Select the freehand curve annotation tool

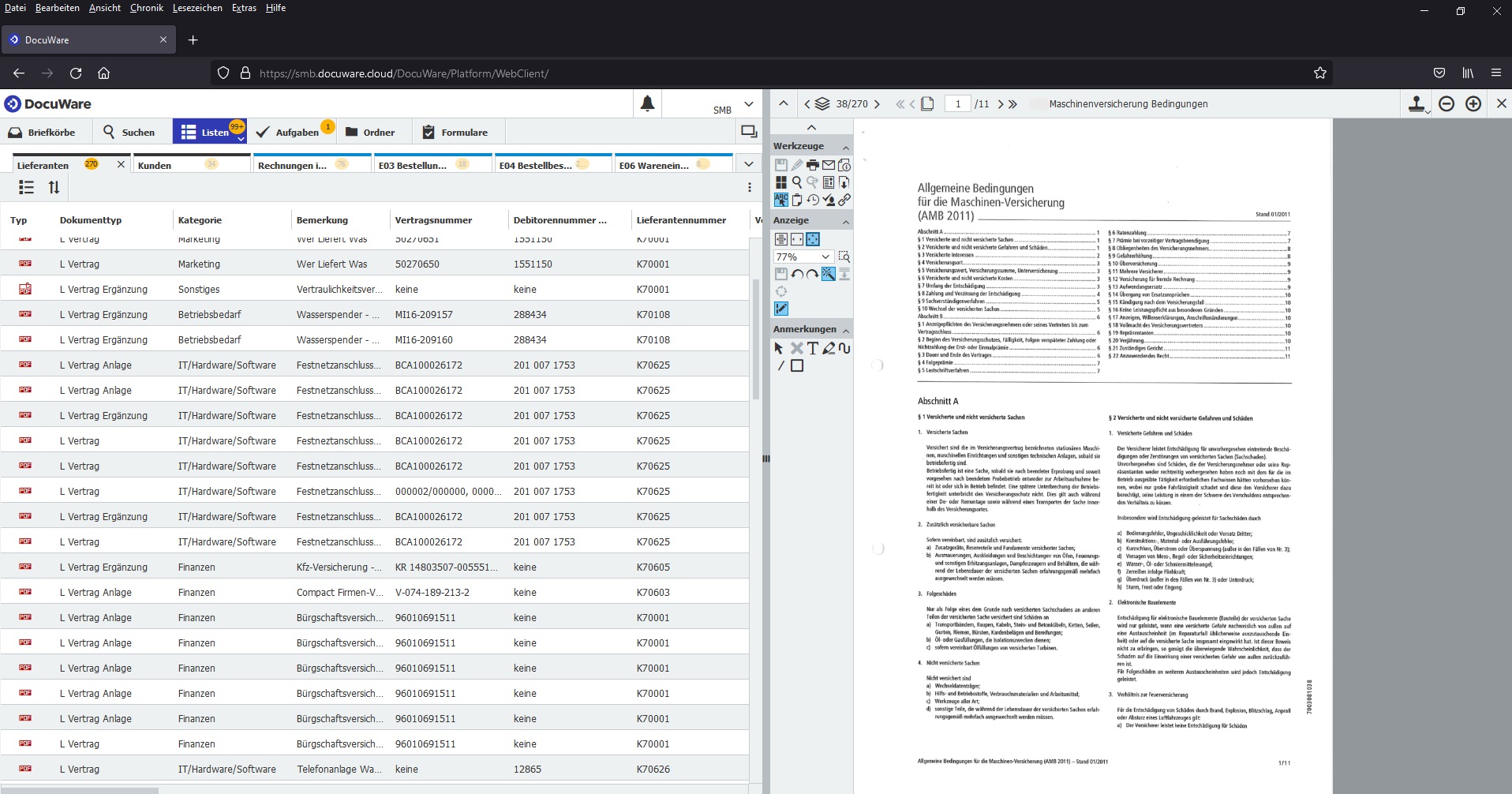pos(844,348)
